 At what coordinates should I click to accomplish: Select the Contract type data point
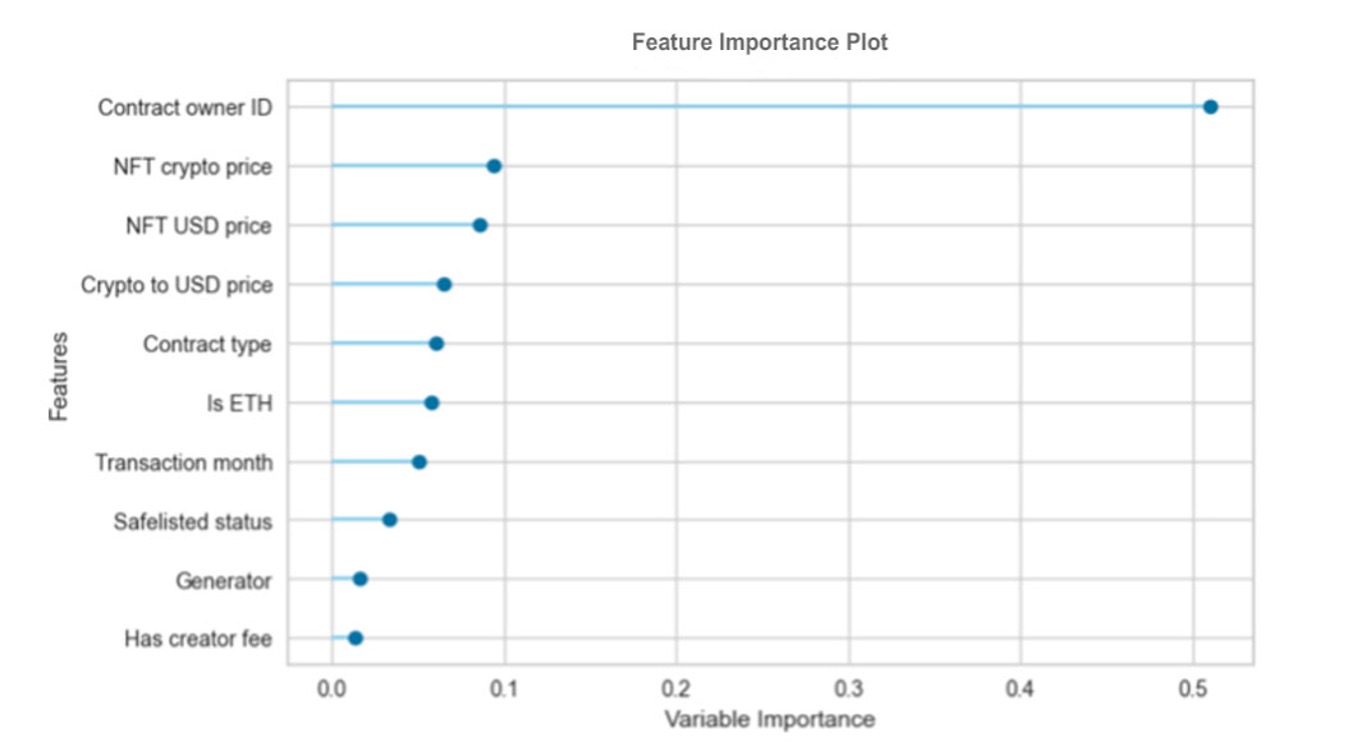[436, 344]
